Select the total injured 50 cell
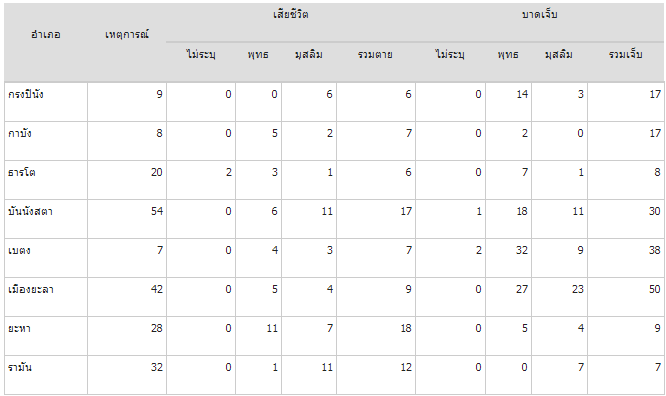Image resolution: width=666 pixels, height=396 pixels. coord(626,297)
